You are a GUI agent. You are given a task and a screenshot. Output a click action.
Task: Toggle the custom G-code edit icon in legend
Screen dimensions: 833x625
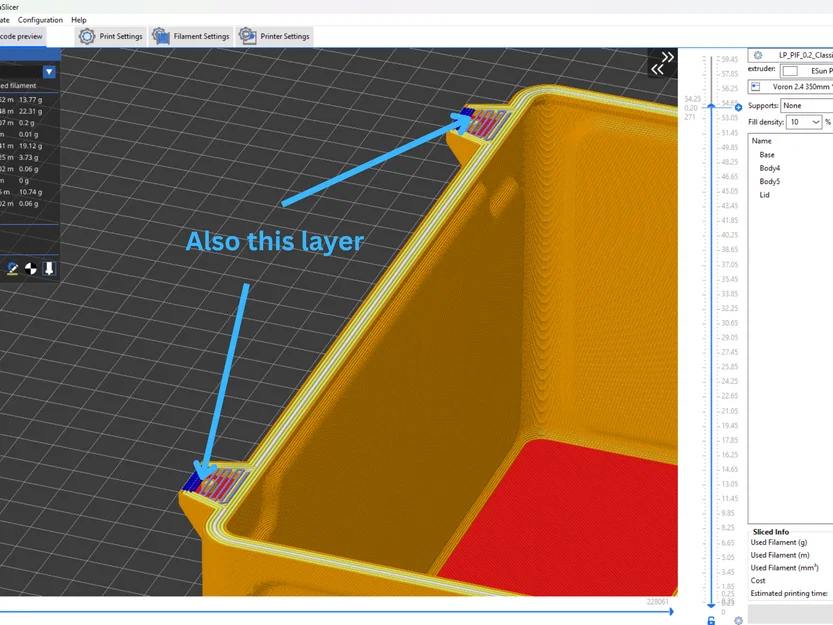click(12, 269)
